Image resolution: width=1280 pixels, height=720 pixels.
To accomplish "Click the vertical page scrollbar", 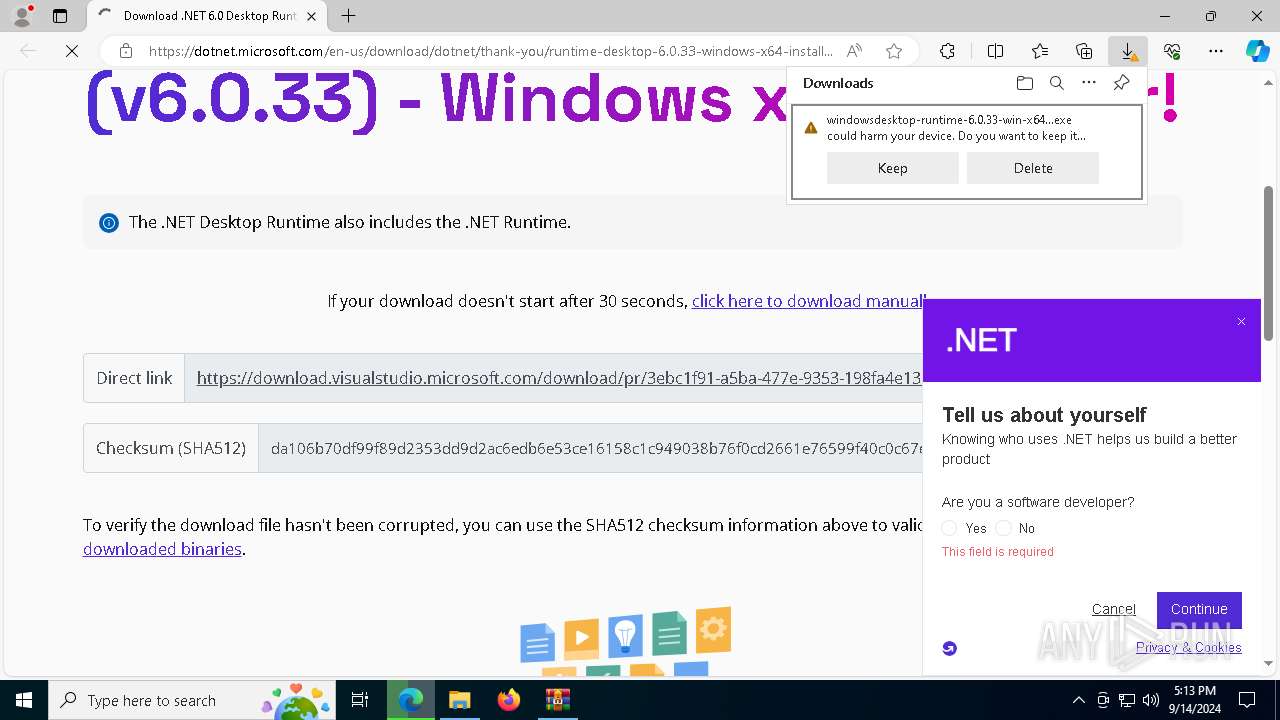I will (x=1269, y=264).
